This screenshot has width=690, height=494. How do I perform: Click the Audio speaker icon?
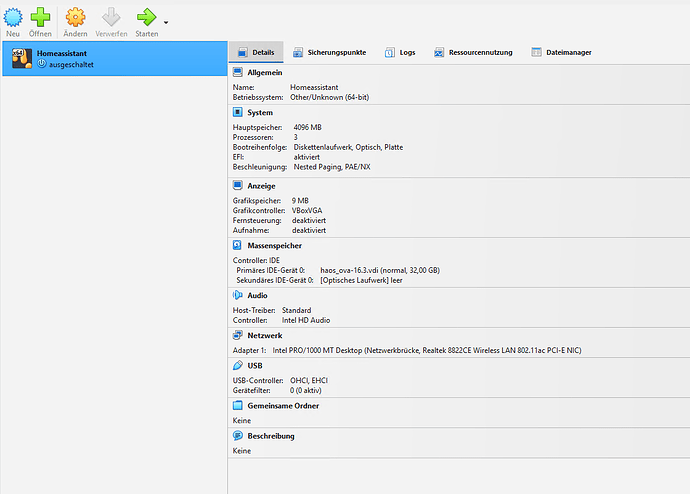click(238, 295)
